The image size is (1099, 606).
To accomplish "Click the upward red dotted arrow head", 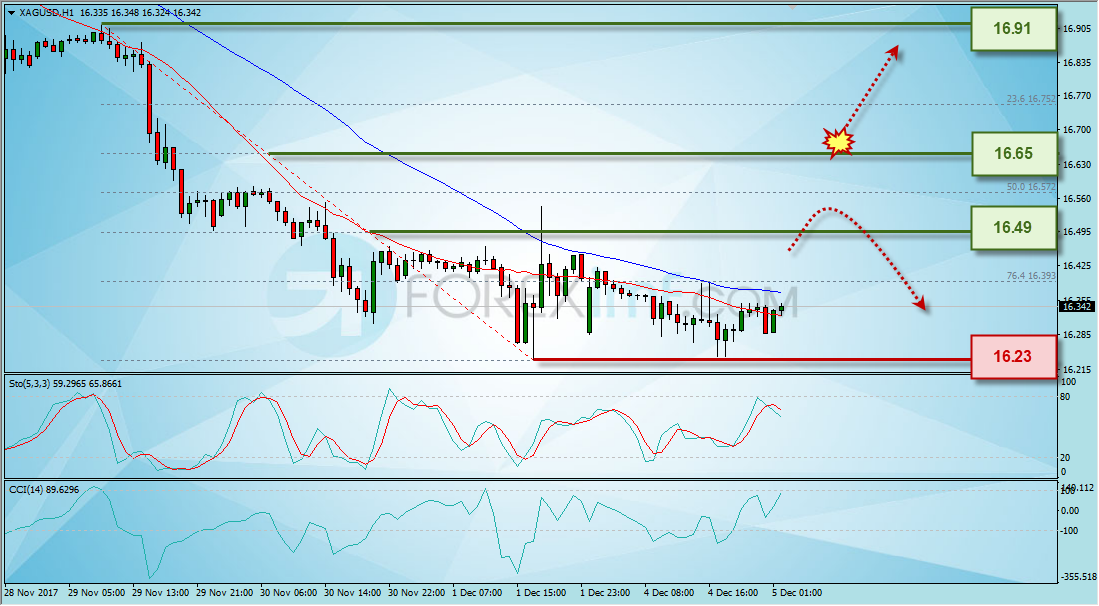I will click(892, 53).
